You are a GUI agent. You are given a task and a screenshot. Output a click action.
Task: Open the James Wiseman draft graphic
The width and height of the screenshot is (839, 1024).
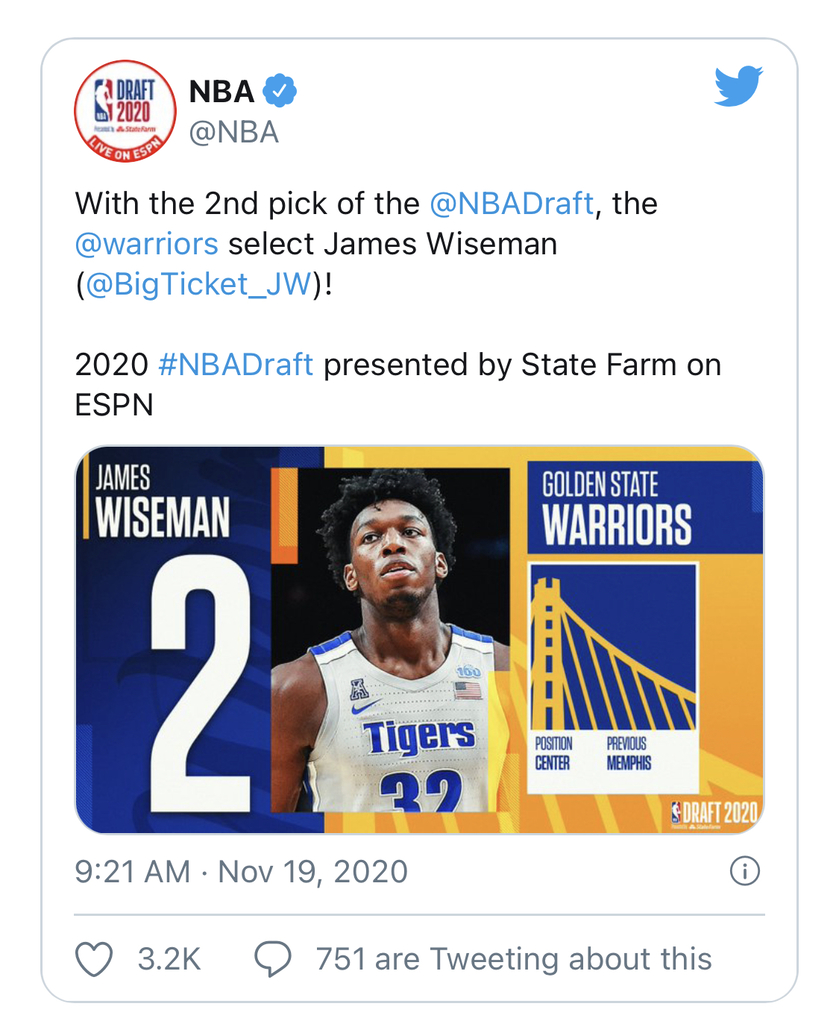coord(419,639)
